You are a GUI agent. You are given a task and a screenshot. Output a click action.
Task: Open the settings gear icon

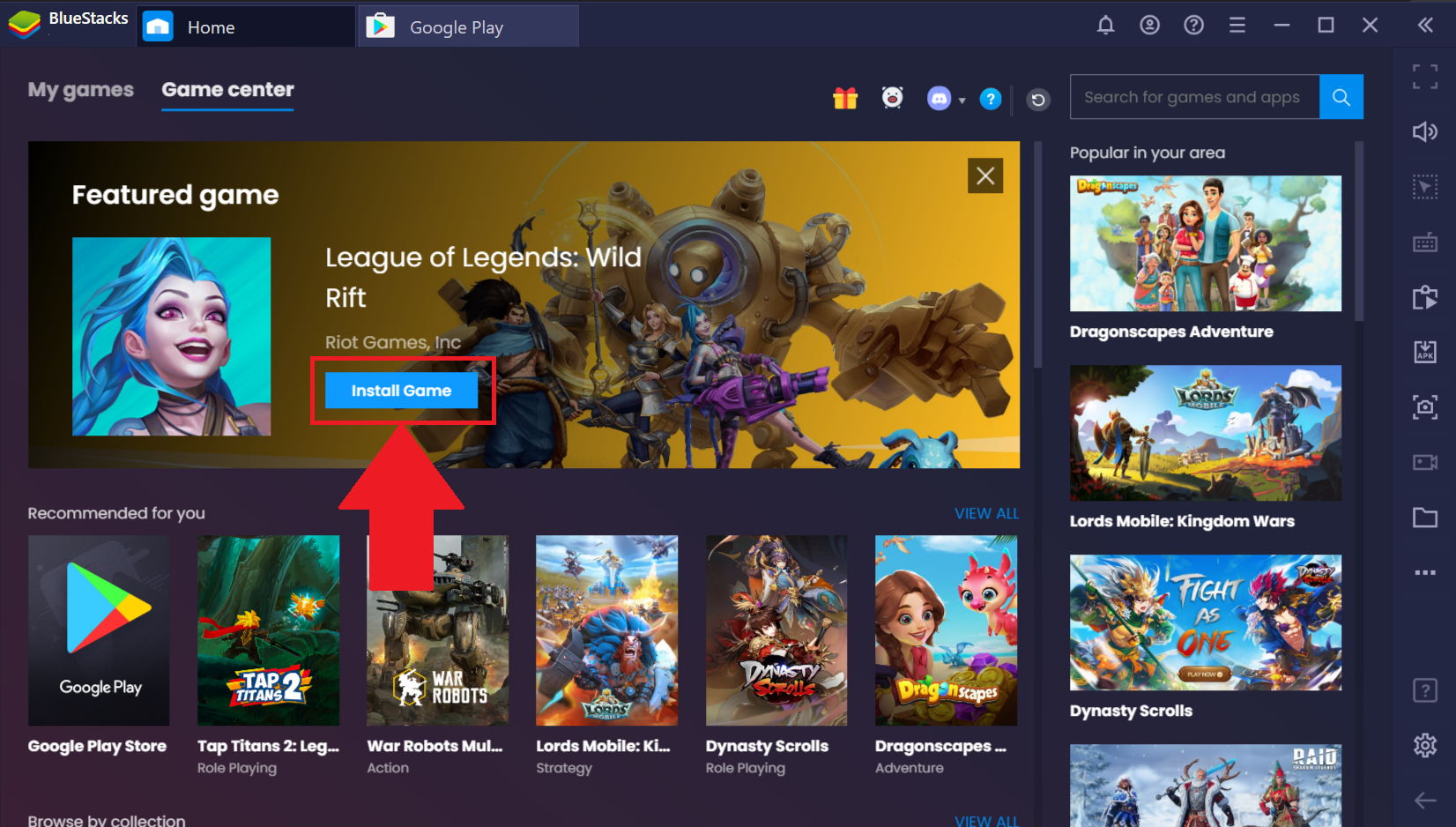point(1425,745)
